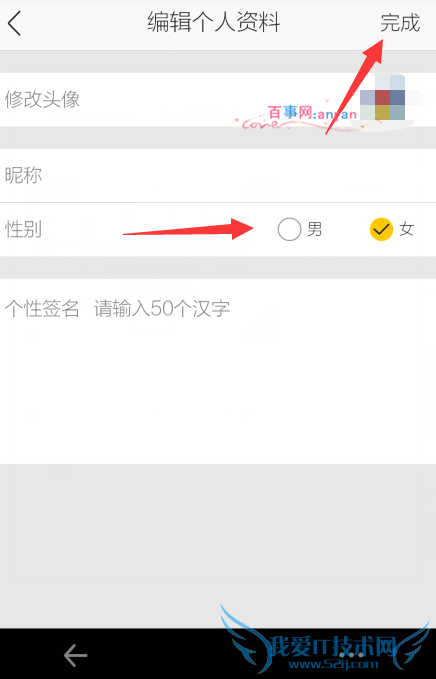Click the 请输入50个汉字 signature field

click(162, 309)
